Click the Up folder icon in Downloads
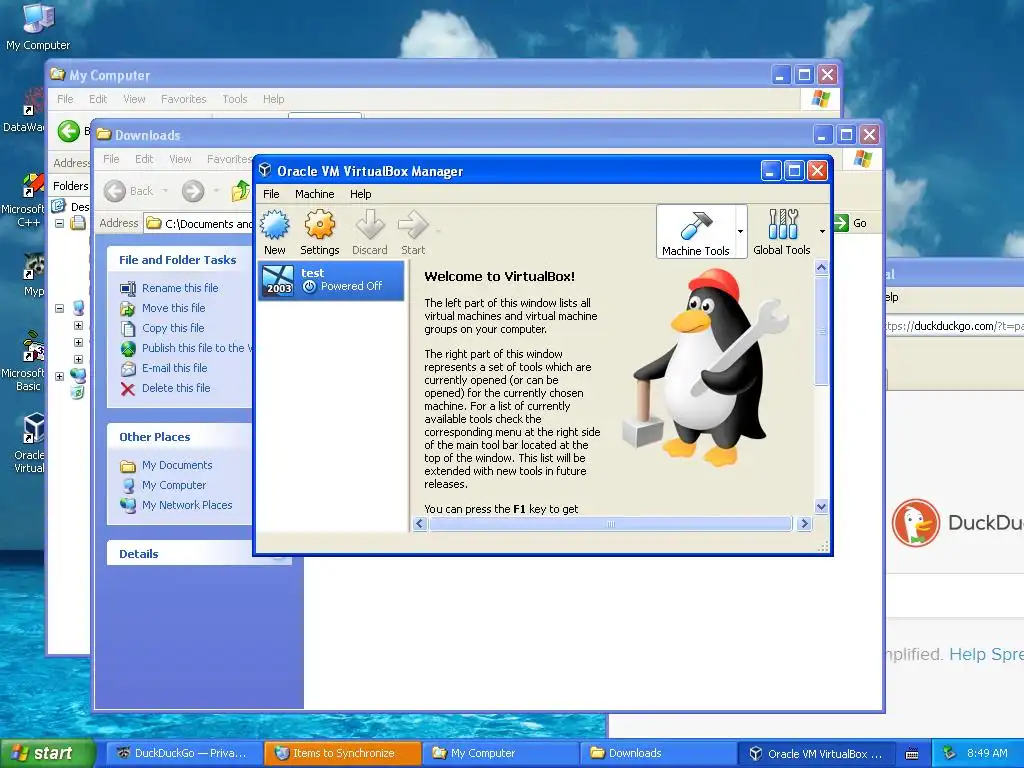Image resolution: width=1024 pixels, height=768 pixels. point(241,191)
